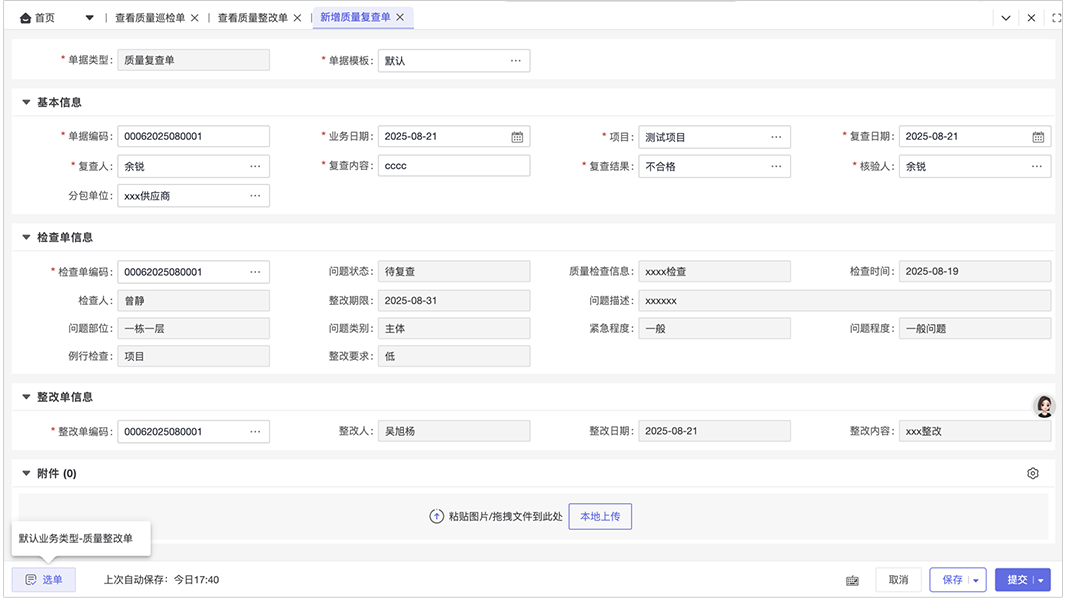Click the keyboard icon beside 取消
This screenshot has width=1066, height=599.
click(852, 580)
